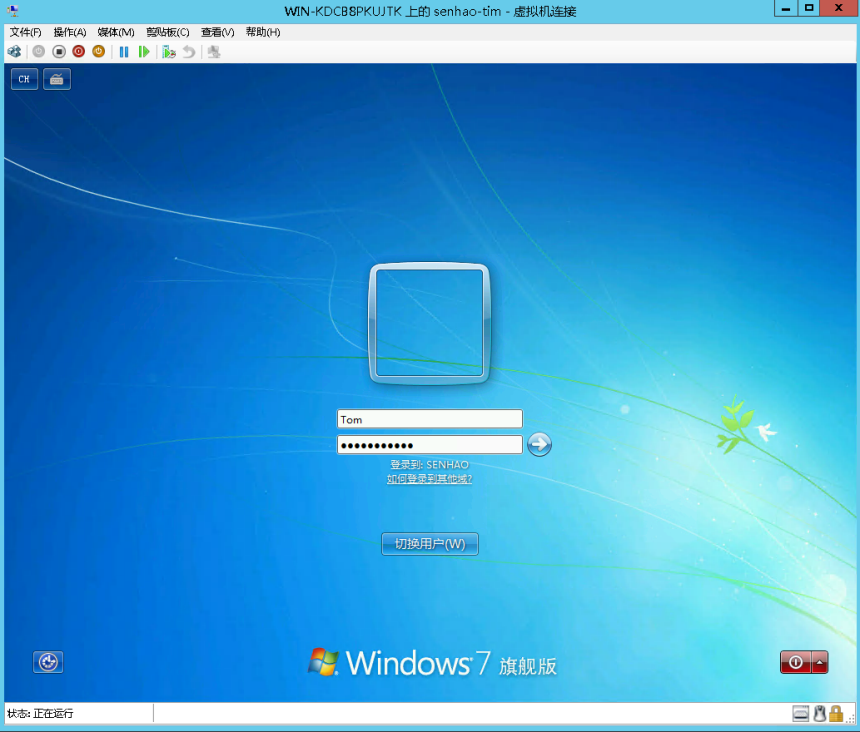Submit login with the arrow button
860x732 pixels.
tap(540, 445)
